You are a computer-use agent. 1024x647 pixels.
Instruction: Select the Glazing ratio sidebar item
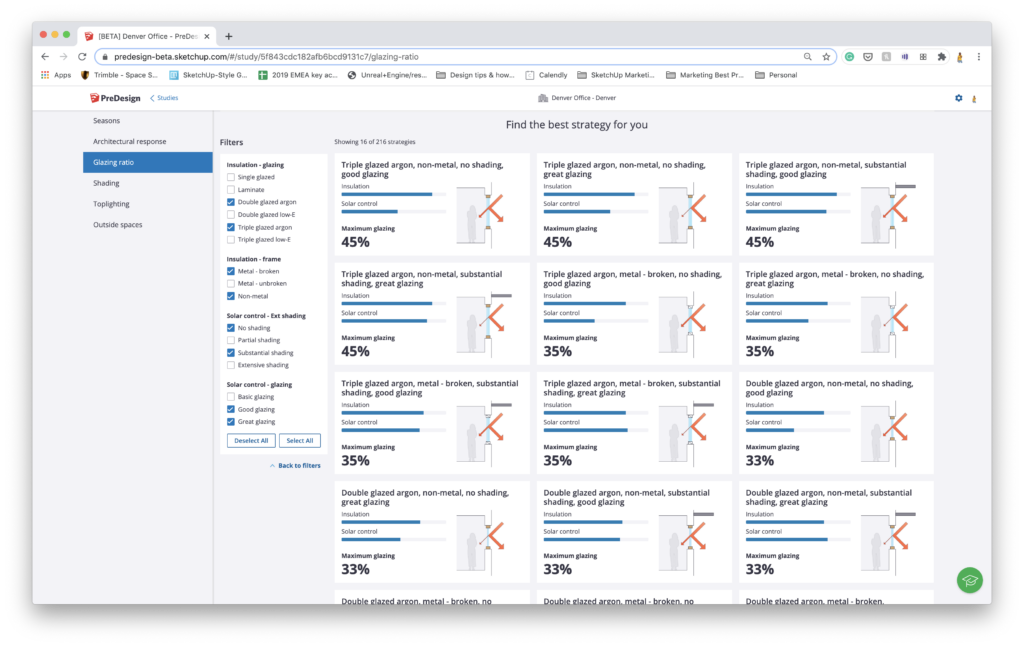(x=148, y=162)
